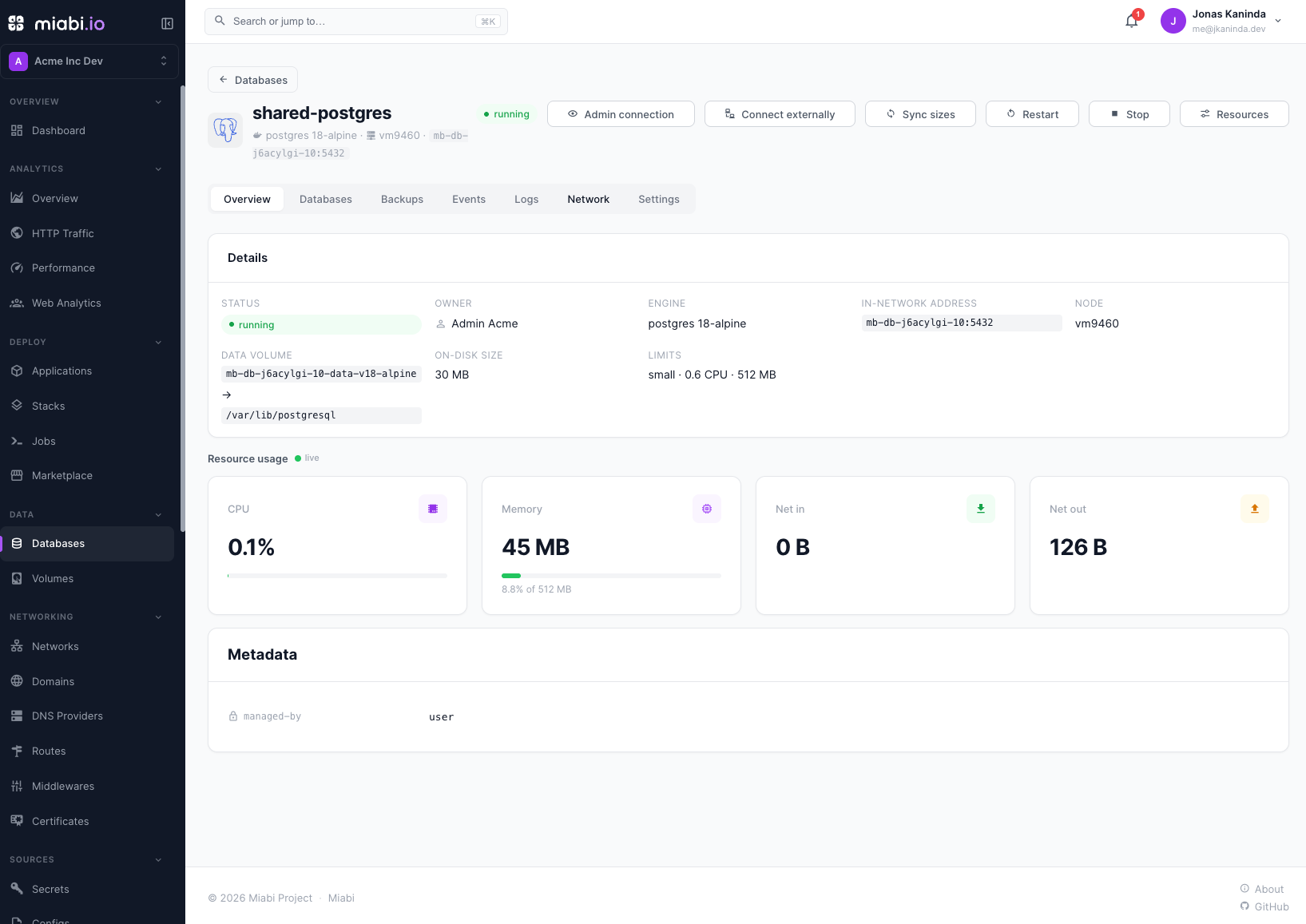The height and width of the screenshot is (924, 1306).
Task: Click the miabi.io logo
Action: point(56,23)
